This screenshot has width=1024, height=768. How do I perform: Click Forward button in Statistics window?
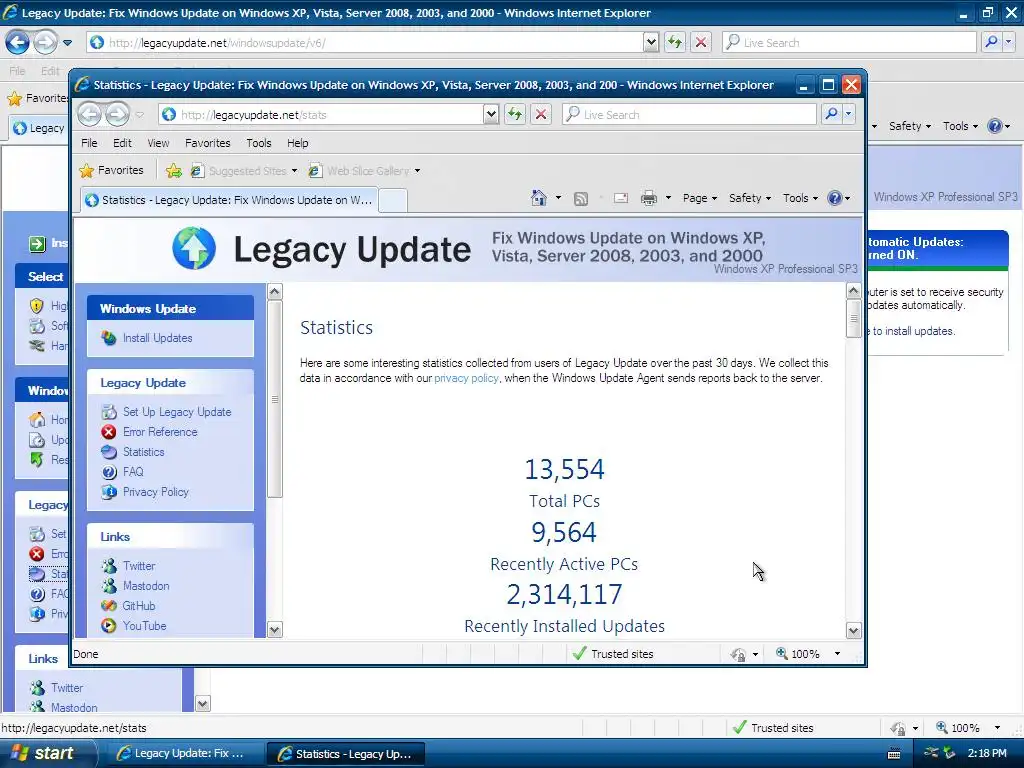click(x=118, y=114)
